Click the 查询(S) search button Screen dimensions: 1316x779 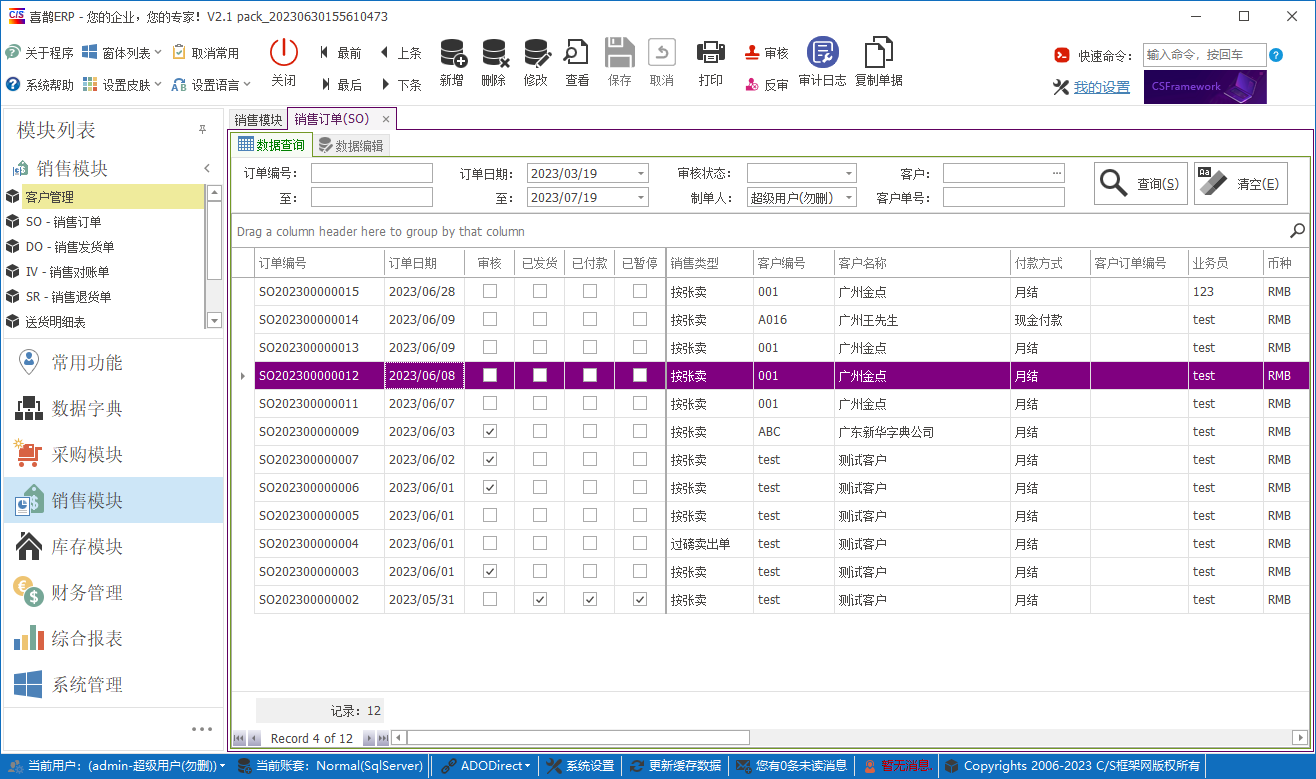[x=1139, y=183]
